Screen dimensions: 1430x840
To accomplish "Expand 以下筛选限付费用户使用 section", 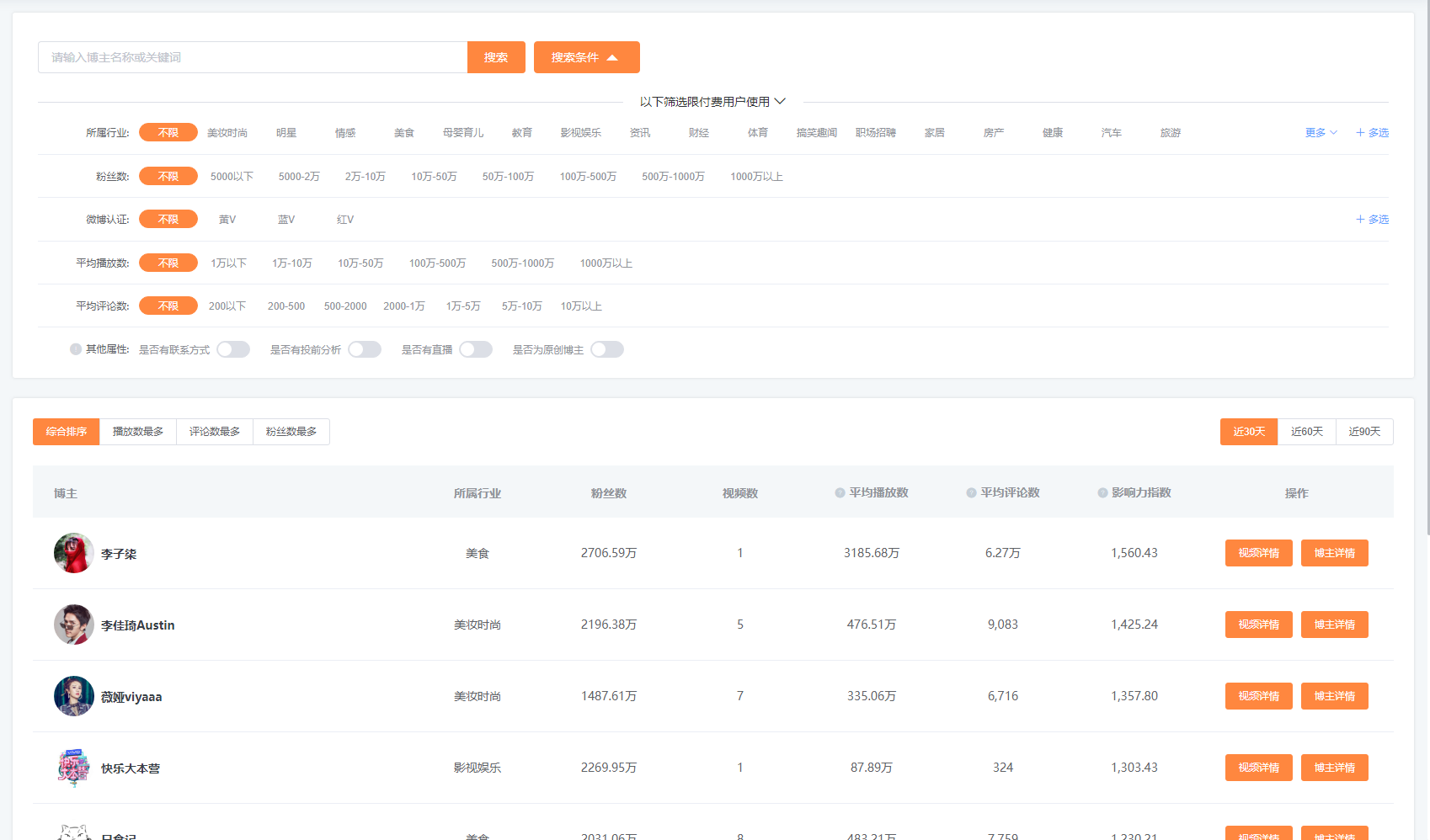I will 712,102.
